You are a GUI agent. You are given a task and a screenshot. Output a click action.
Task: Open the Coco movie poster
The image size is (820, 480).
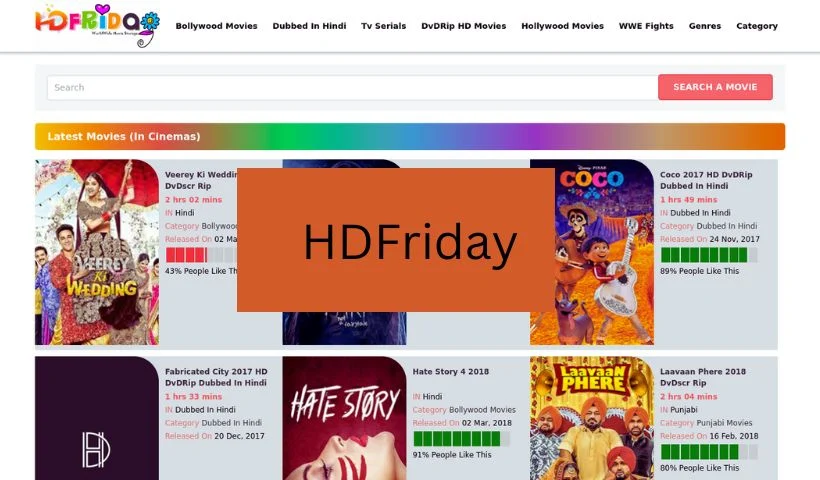pyautogui.click(x=591, y=252)
